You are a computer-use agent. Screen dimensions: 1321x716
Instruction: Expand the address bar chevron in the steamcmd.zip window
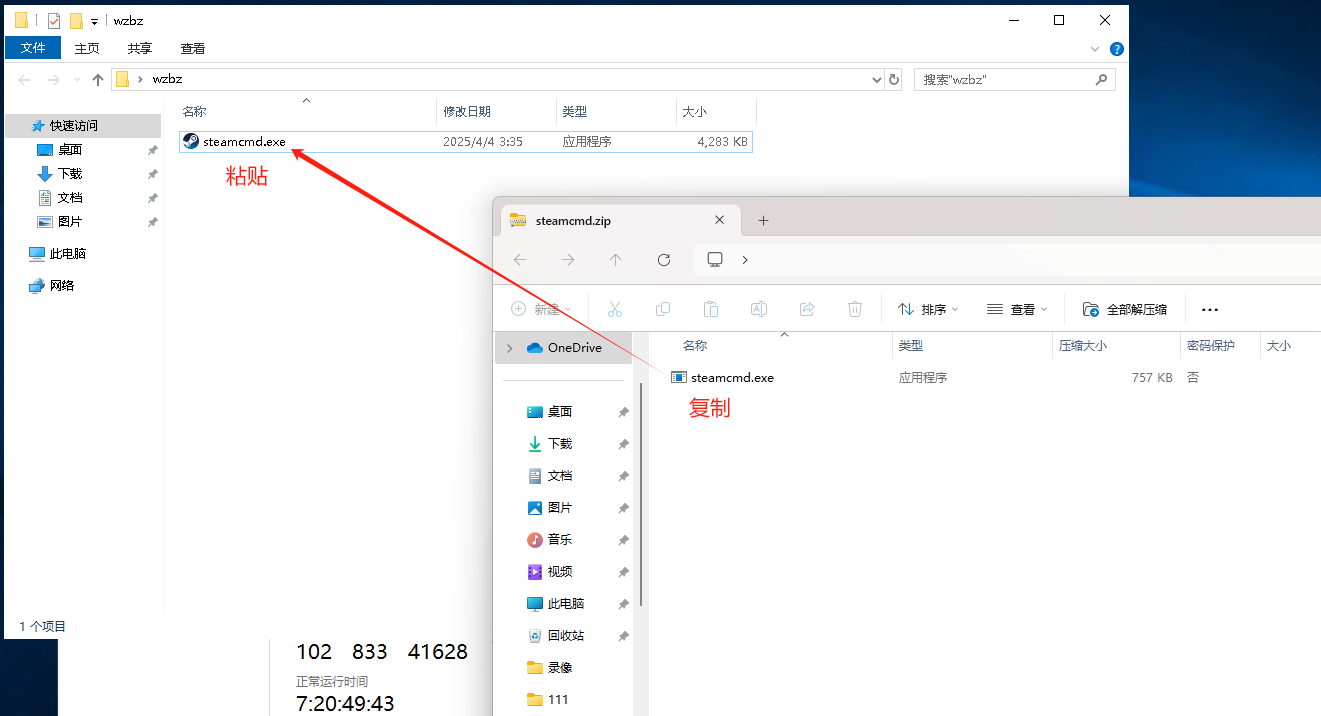tap(745, 259)
